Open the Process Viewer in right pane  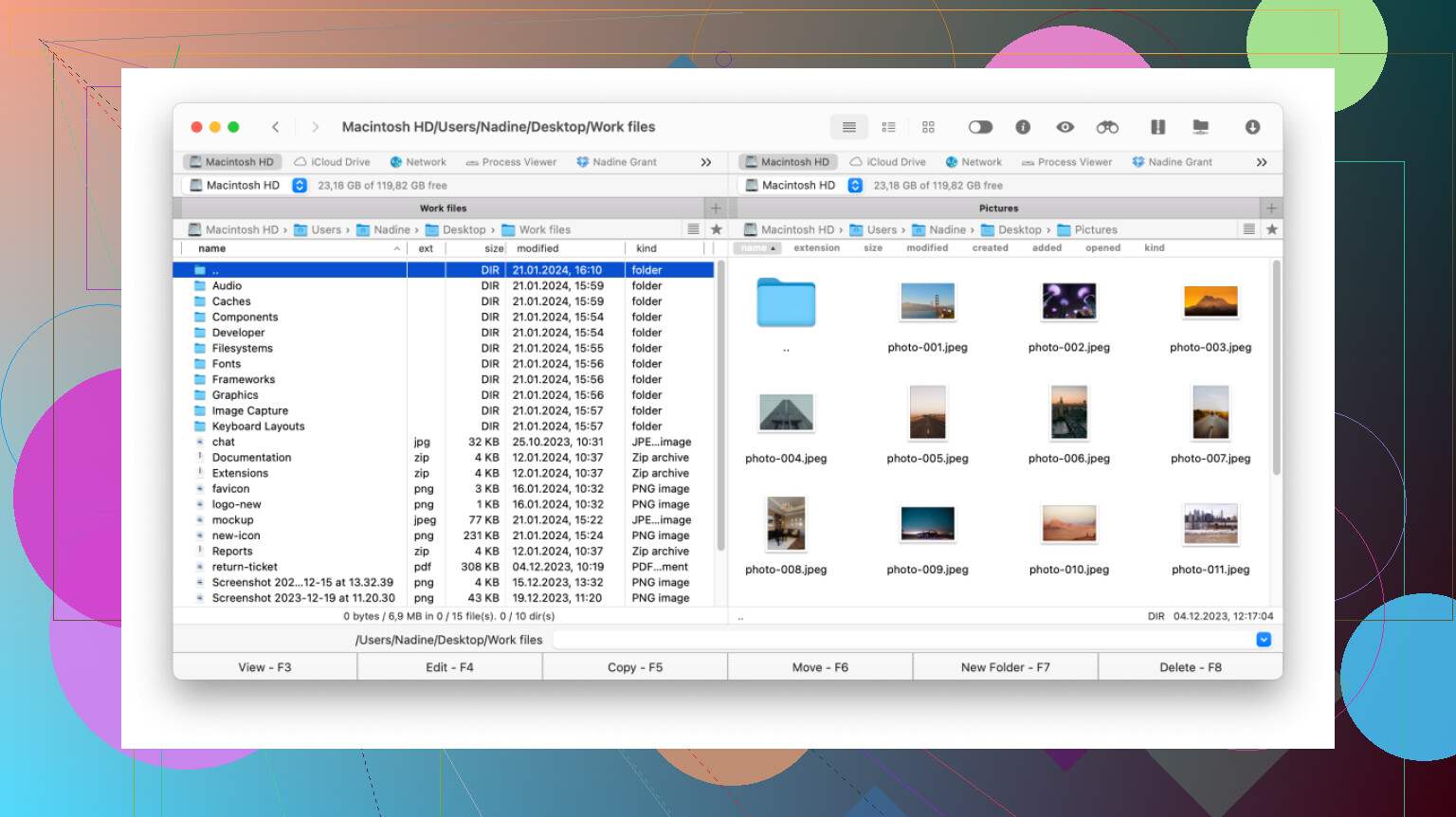(x=1065, y=162)
